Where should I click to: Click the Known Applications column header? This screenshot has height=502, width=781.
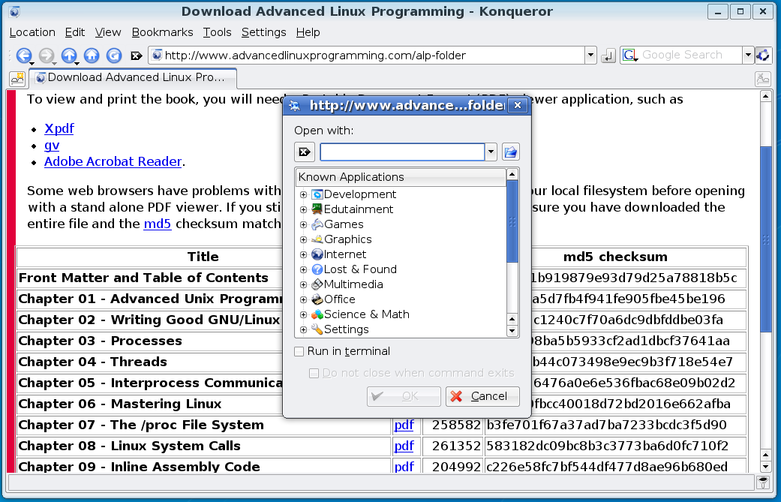point(401,177)
